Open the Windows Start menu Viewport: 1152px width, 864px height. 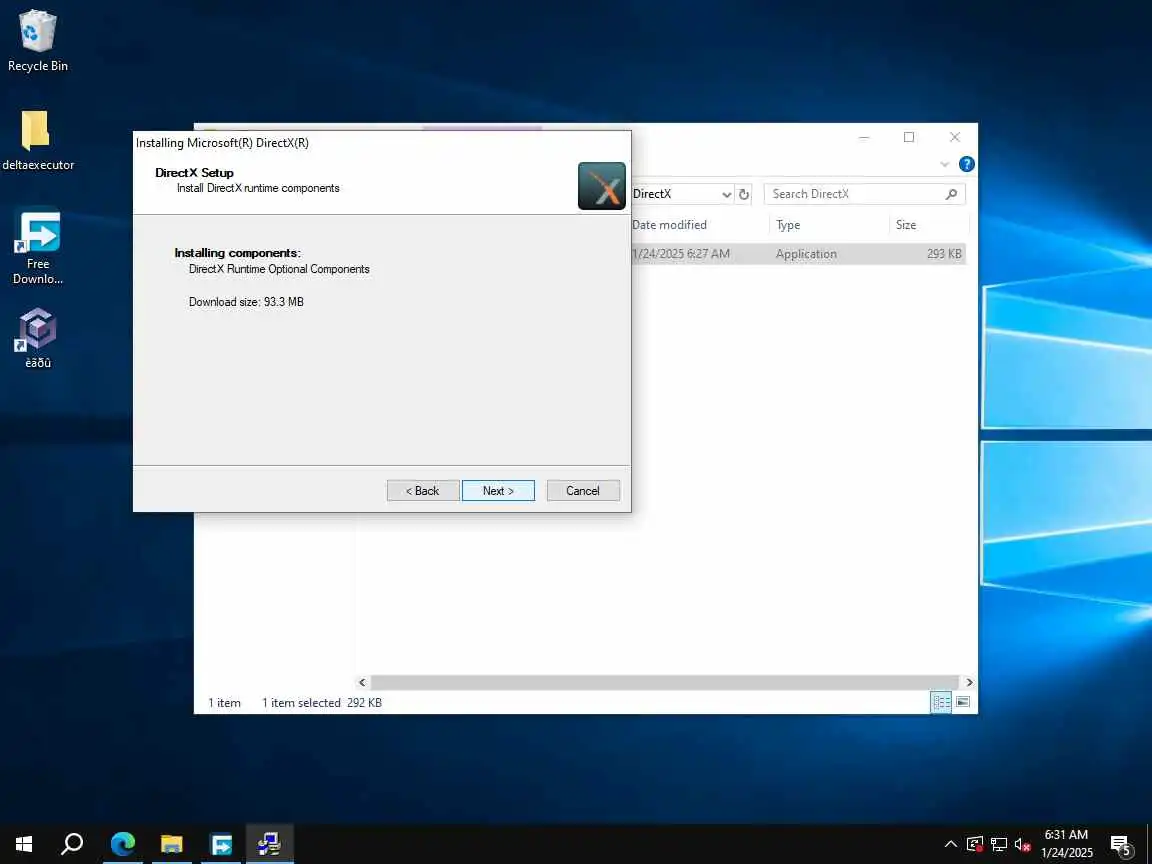(24, 843)
